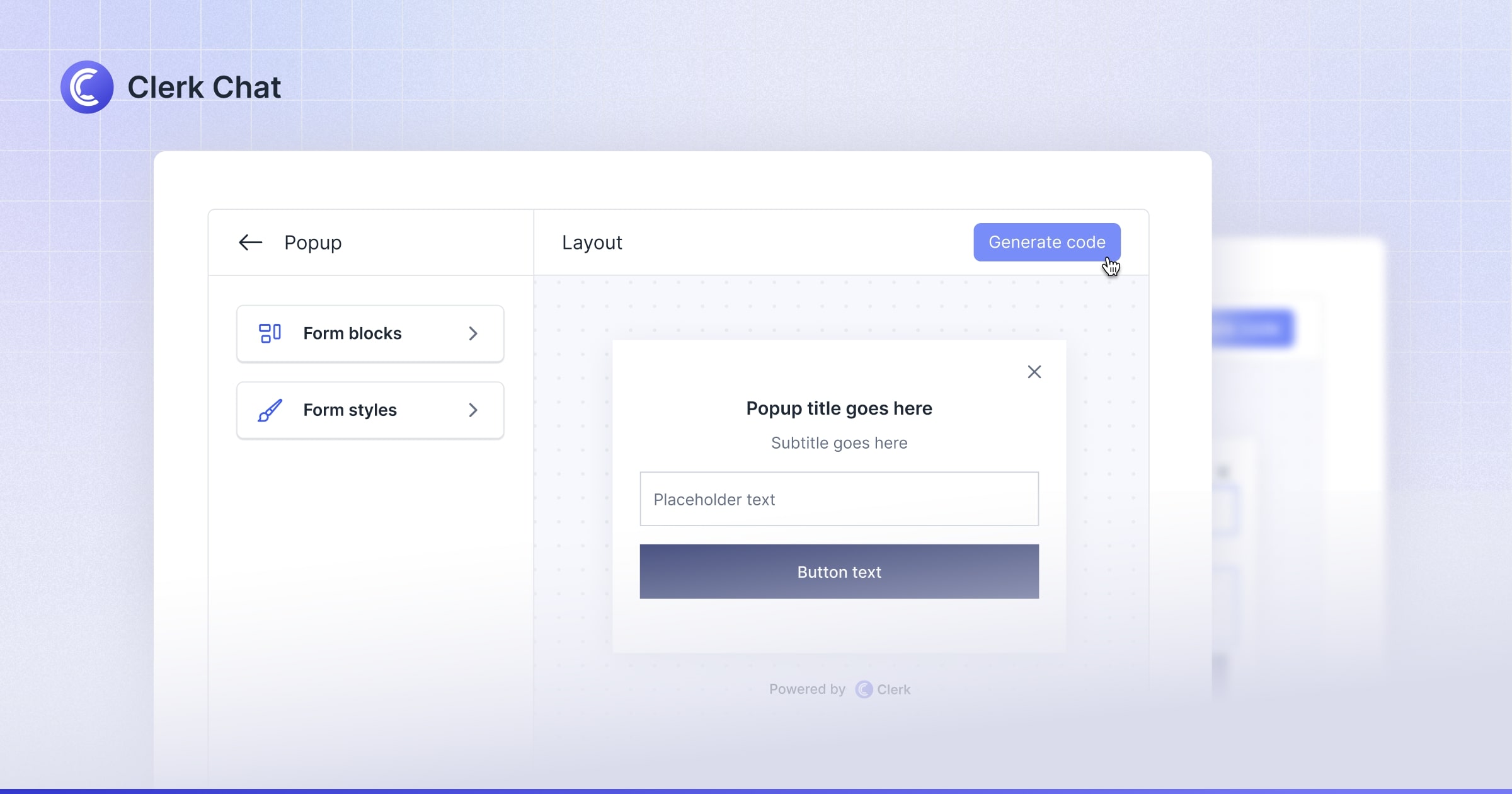
Task: Expand the Form blocks section
Action: click(370, 333)
